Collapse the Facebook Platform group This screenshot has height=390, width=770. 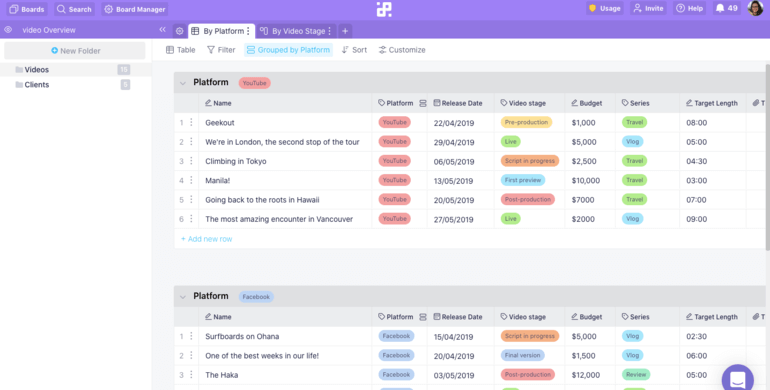(x=183, y=297)
